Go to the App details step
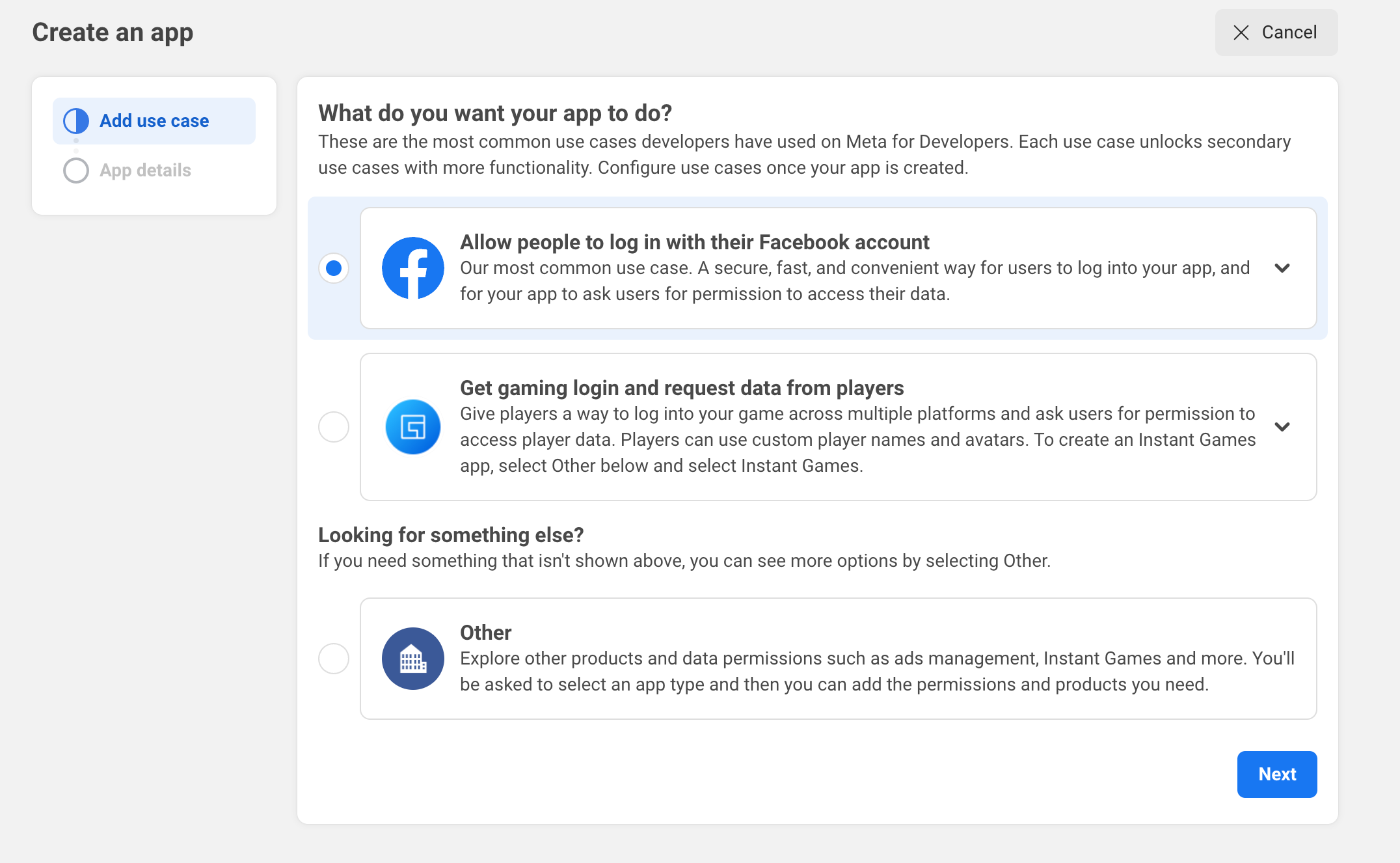 point(145,171)
